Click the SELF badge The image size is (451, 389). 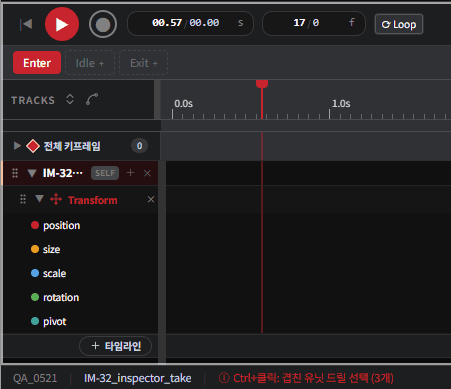tap(105, 173)
